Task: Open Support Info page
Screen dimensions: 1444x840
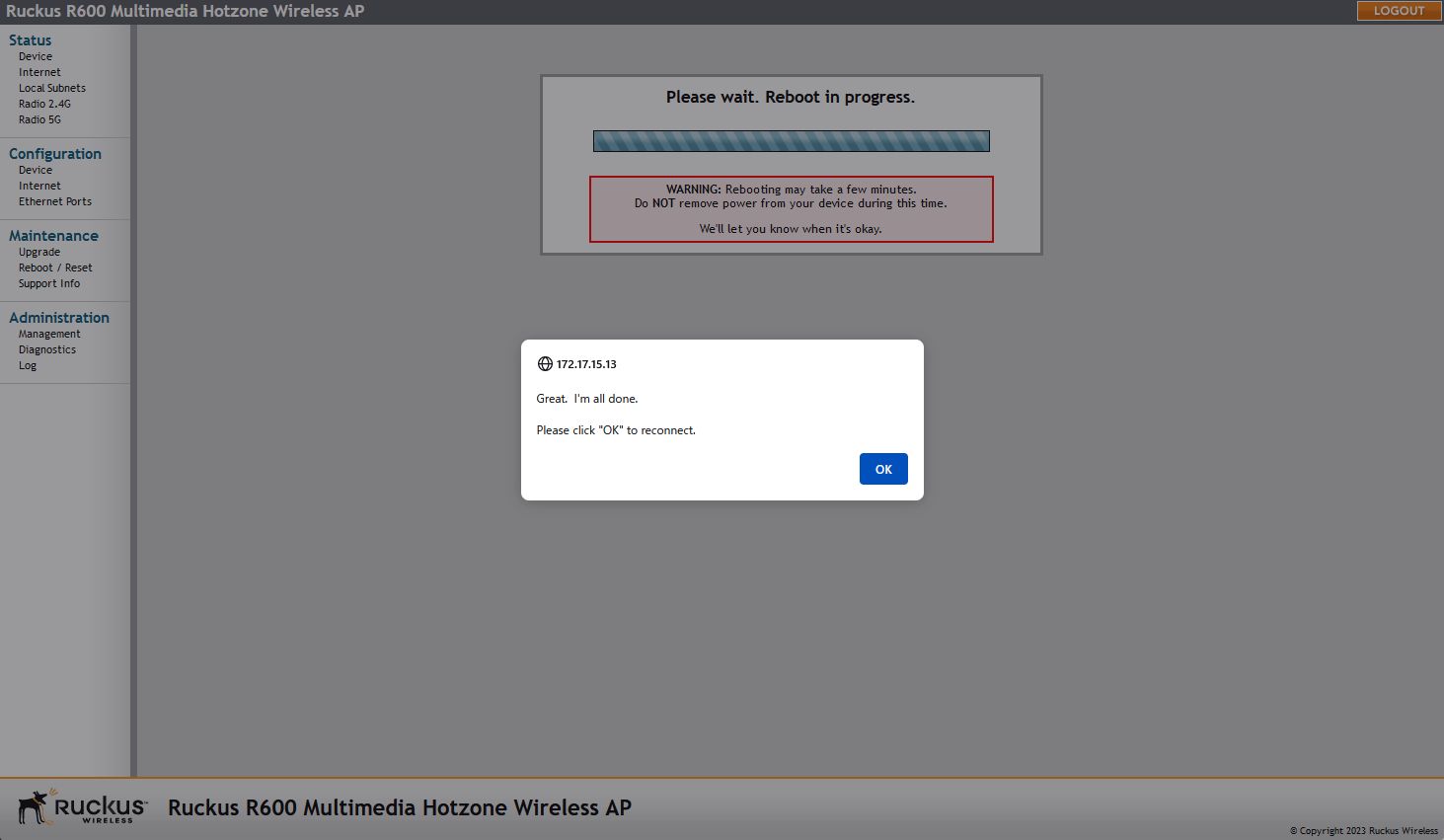Action: coord(49,283)
